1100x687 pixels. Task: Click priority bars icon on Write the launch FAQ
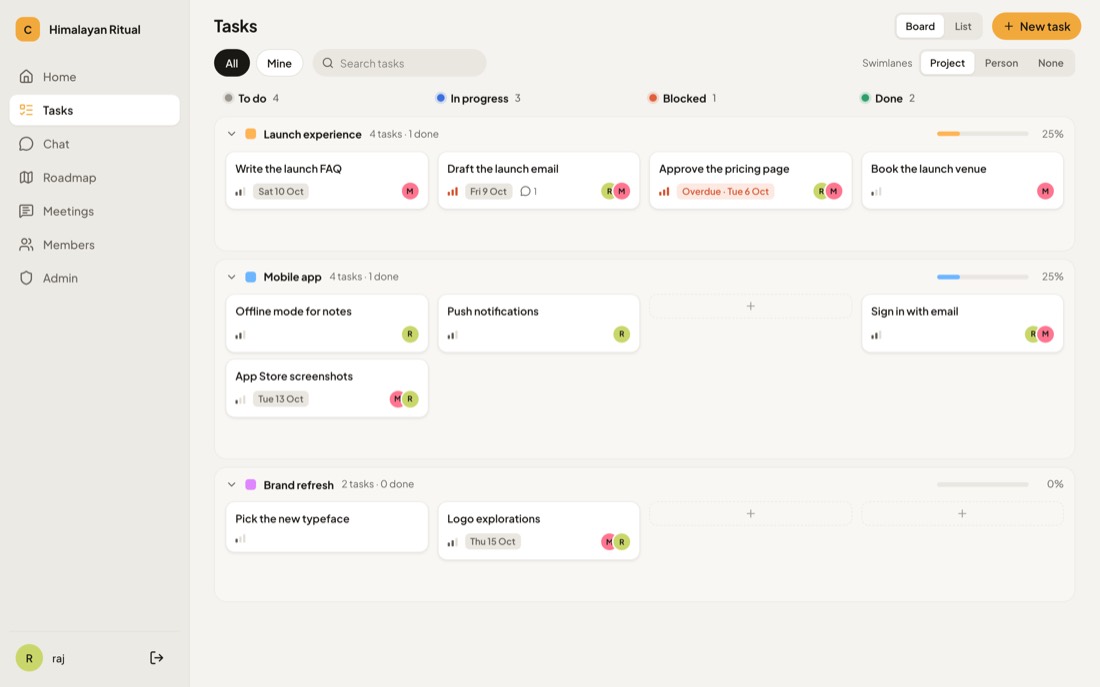point(240,192)
